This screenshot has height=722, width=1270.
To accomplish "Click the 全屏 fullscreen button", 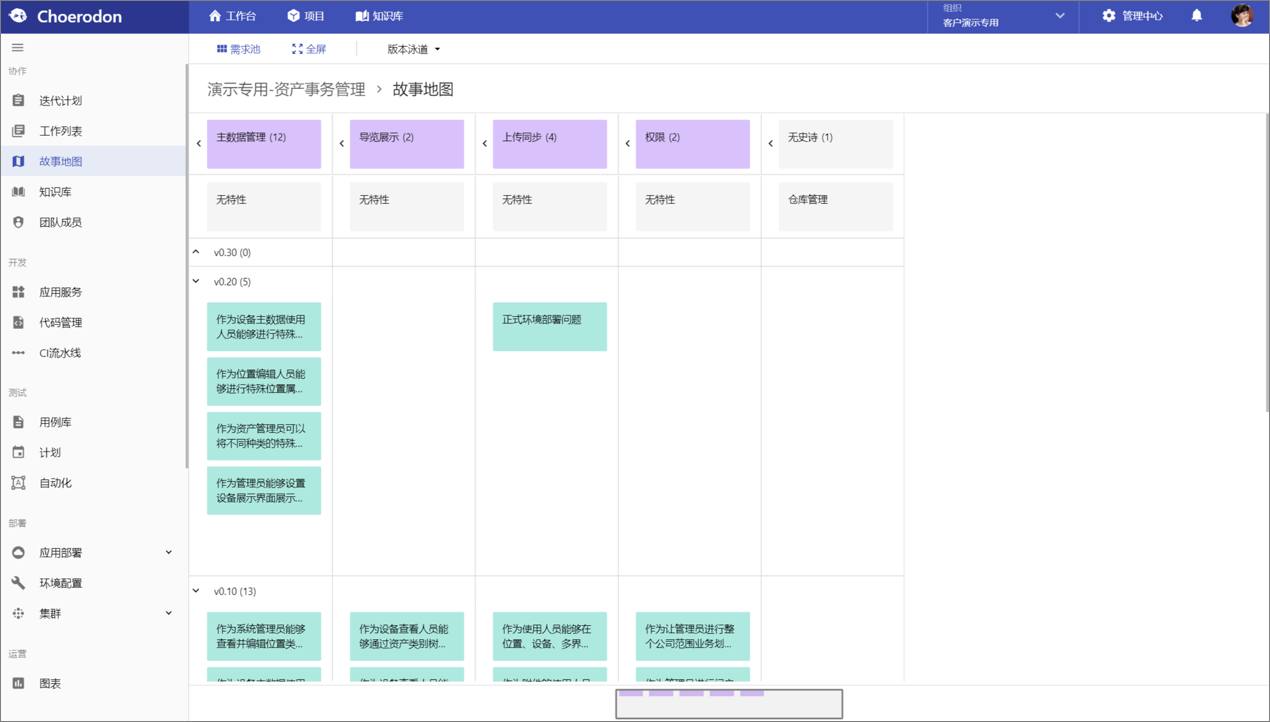I will pyautogui.click(x=309, y=49).
